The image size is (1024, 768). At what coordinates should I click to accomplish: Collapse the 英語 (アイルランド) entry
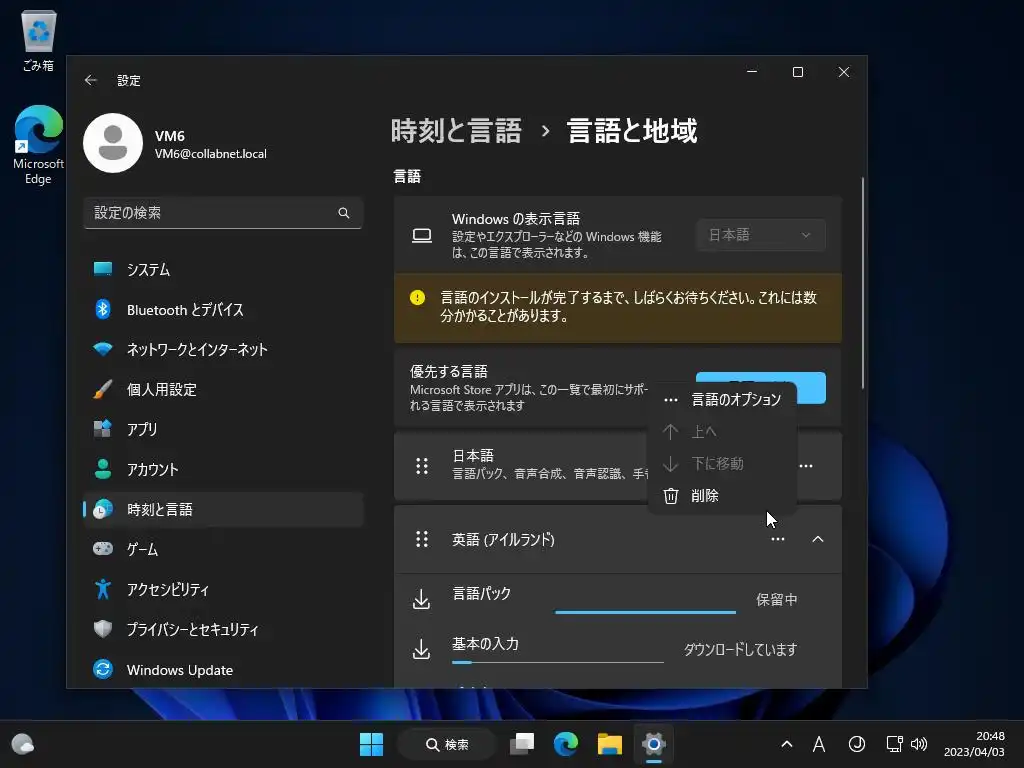pyautogui.click(x=818, y=539)
